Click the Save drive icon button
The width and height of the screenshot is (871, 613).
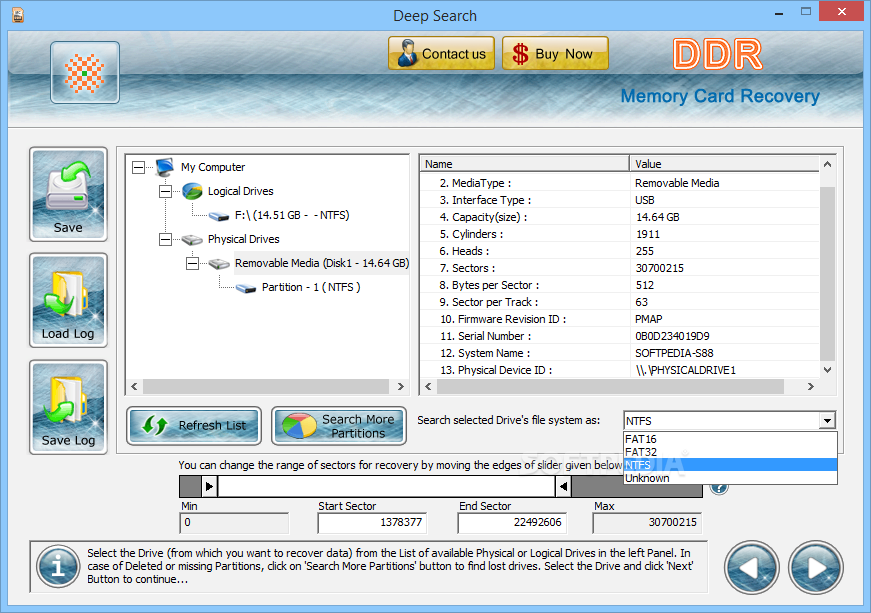click(x=68, y=194)
